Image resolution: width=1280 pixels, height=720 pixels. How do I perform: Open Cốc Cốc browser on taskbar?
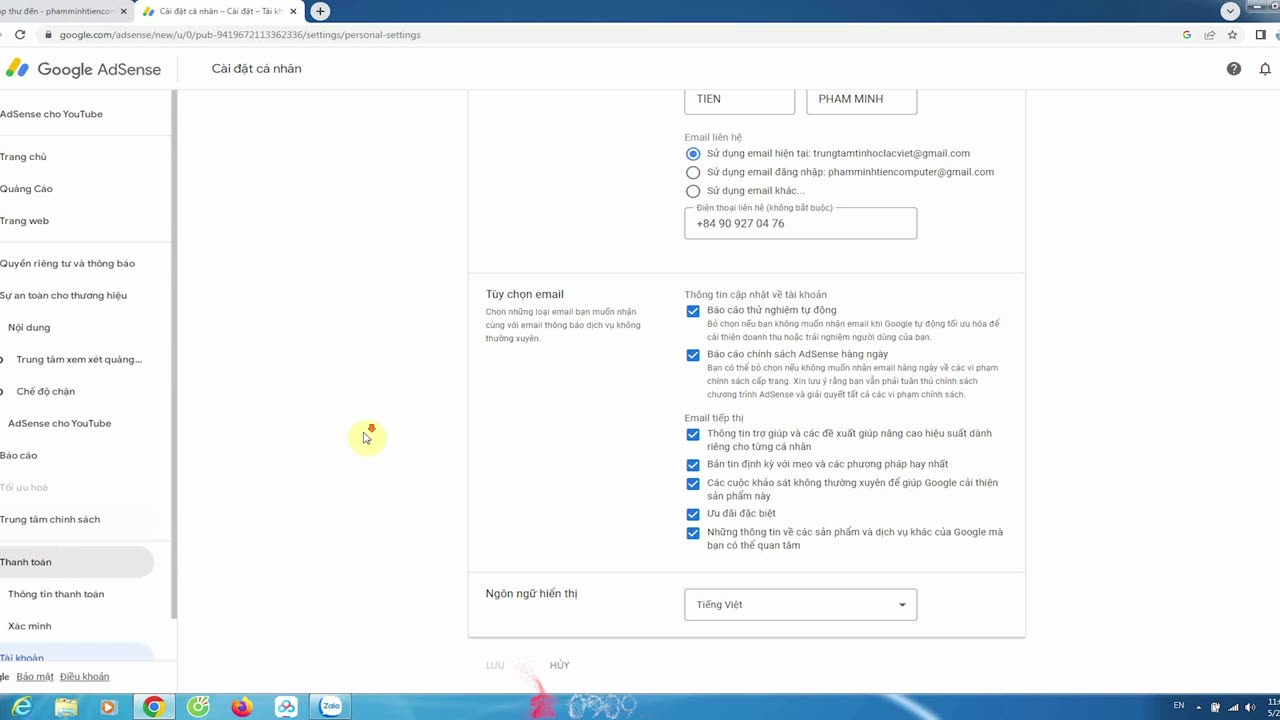click(199, 707)
